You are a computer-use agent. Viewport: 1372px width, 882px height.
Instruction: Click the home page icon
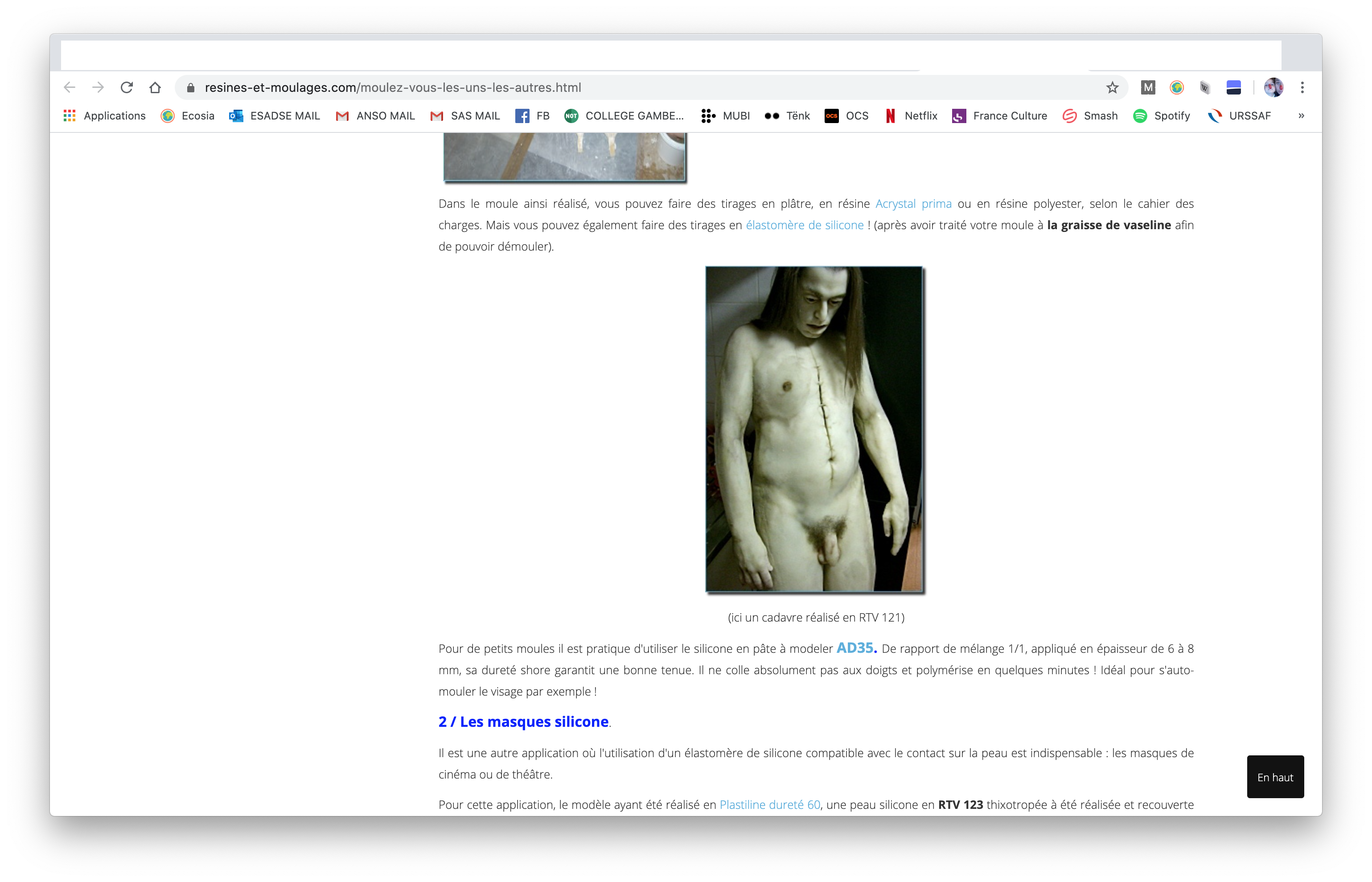click(x=155, y=88)
